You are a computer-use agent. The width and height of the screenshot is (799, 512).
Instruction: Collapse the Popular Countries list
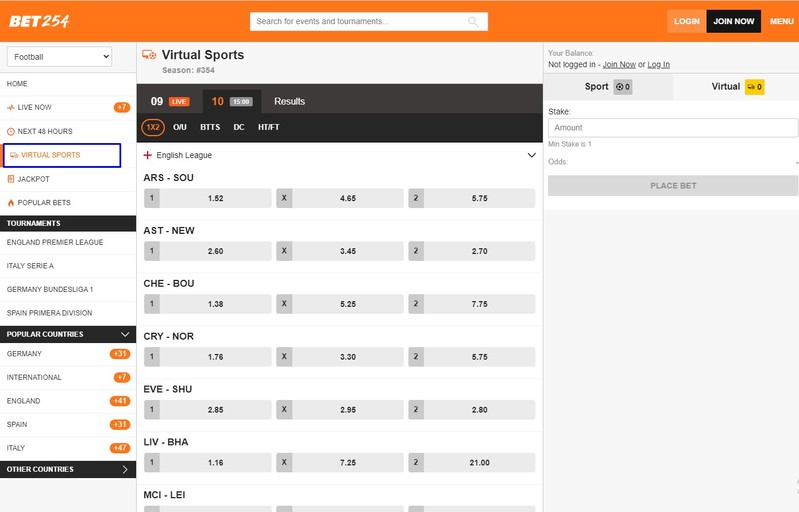point(125,334)
